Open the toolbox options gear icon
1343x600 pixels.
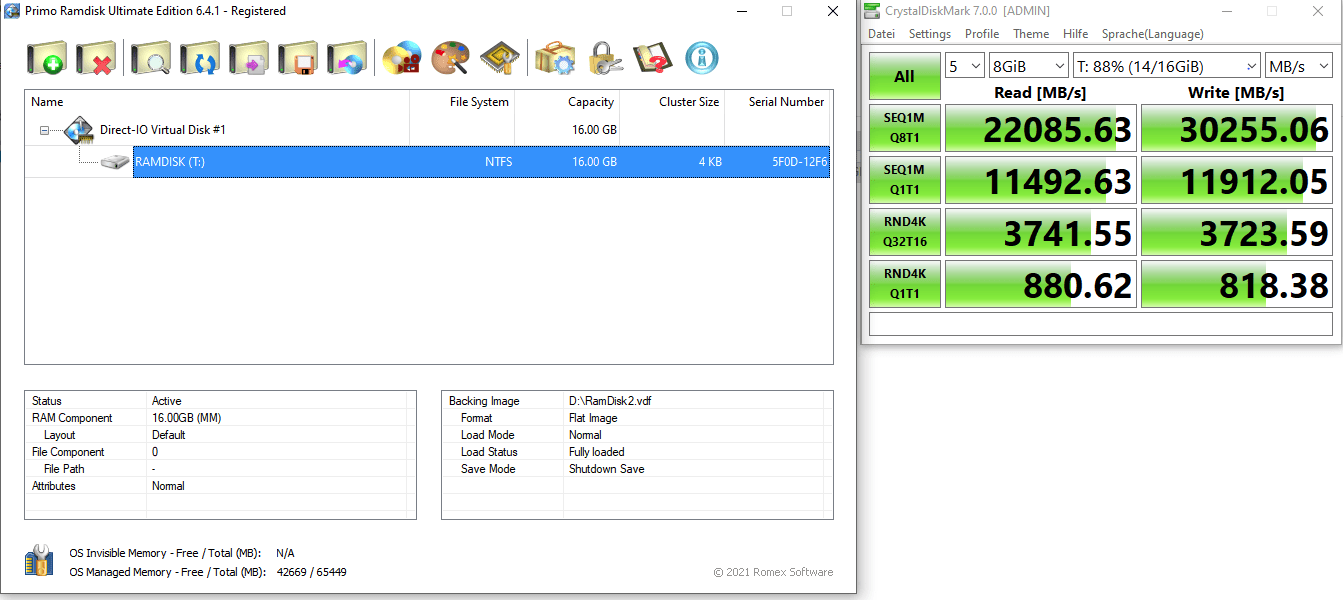(x=555, y=59)
